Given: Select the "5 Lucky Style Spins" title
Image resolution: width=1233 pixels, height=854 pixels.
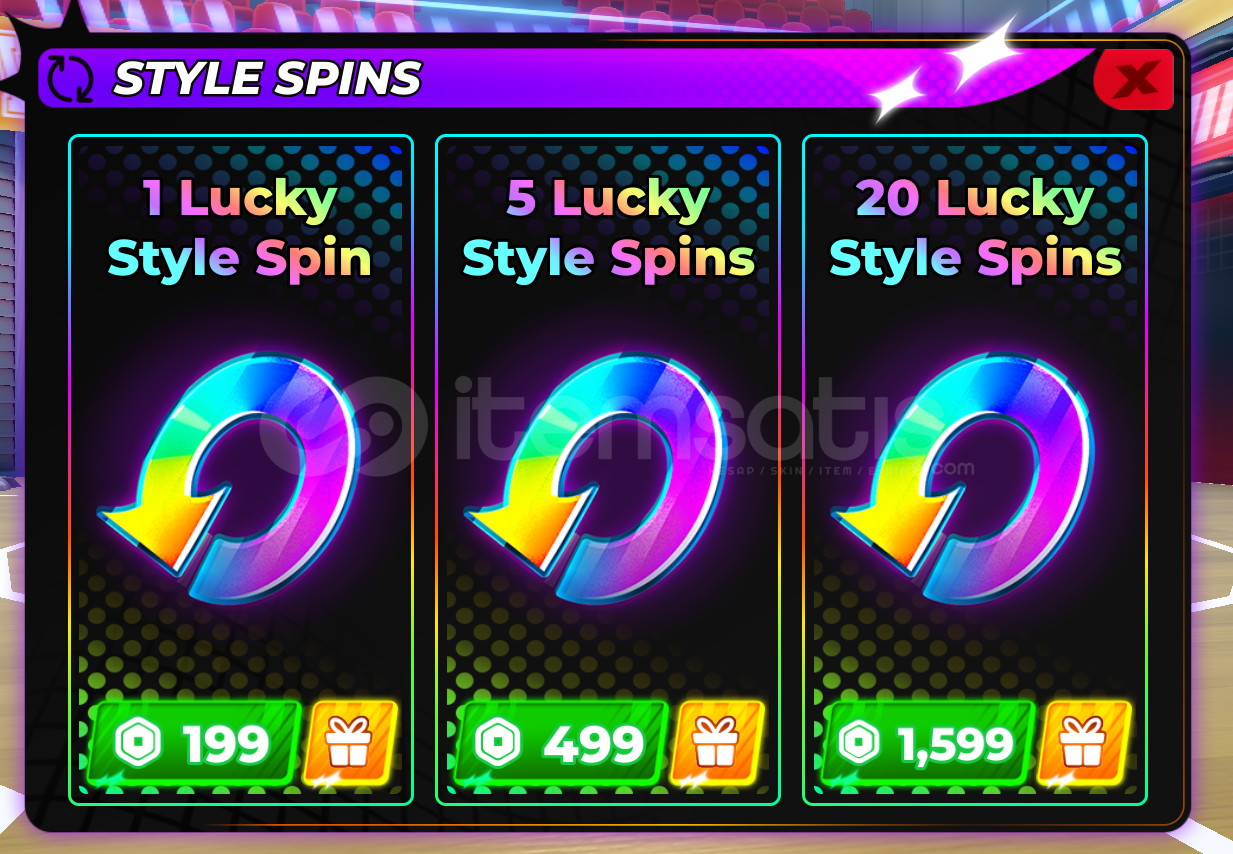Looking at the screenshot, I should (x=608, y=229).
